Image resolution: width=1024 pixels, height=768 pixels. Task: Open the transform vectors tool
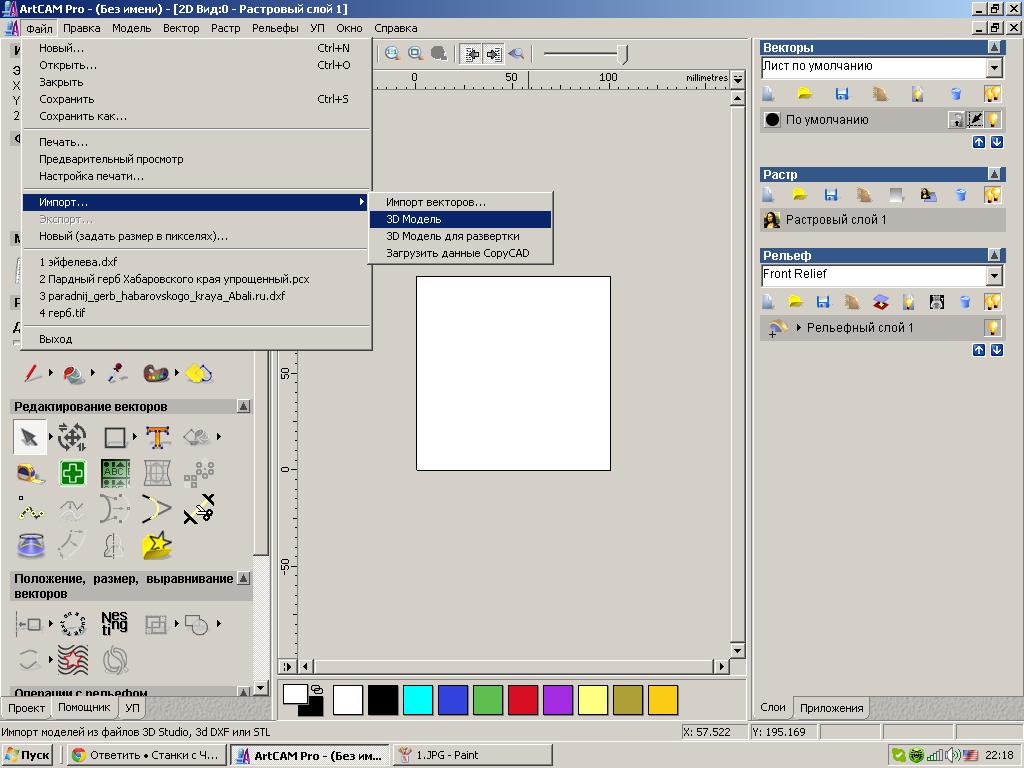point(72,437)
